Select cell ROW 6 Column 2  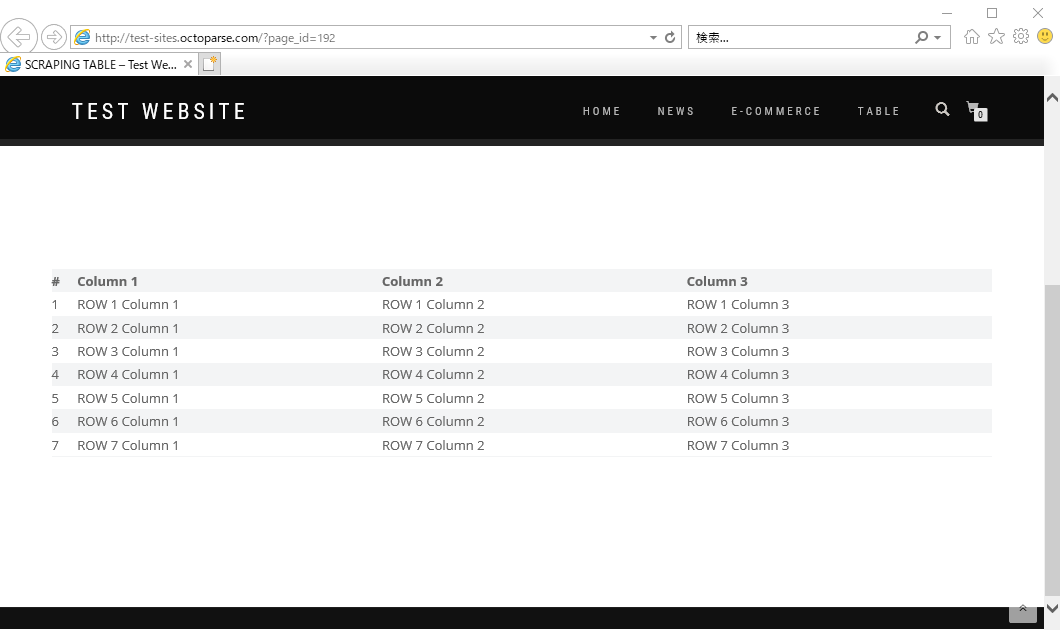click(433, 422)
